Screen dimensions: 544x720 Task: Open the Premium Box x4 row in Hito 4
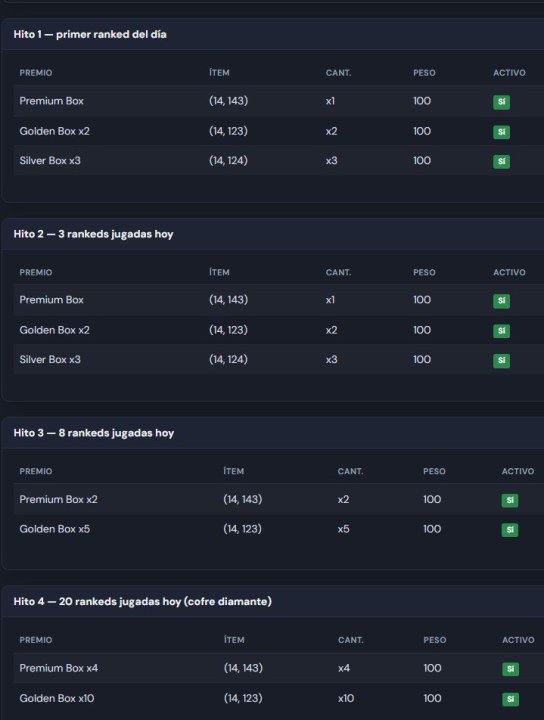[279, 668]
